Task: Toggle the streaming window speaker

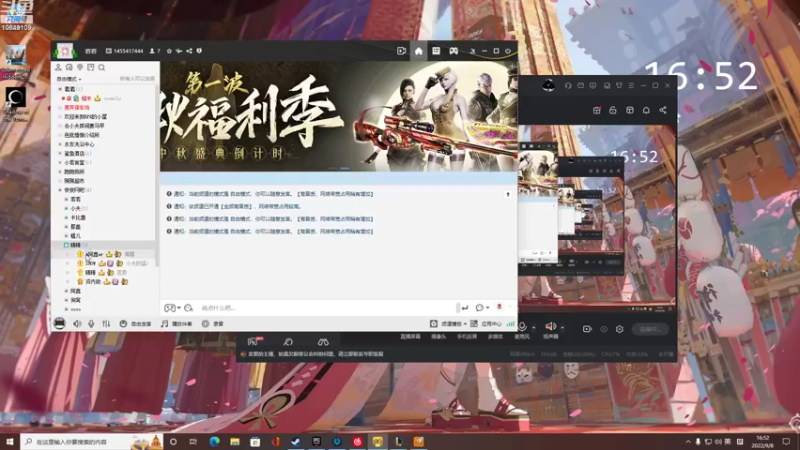Action: point(551,326)
